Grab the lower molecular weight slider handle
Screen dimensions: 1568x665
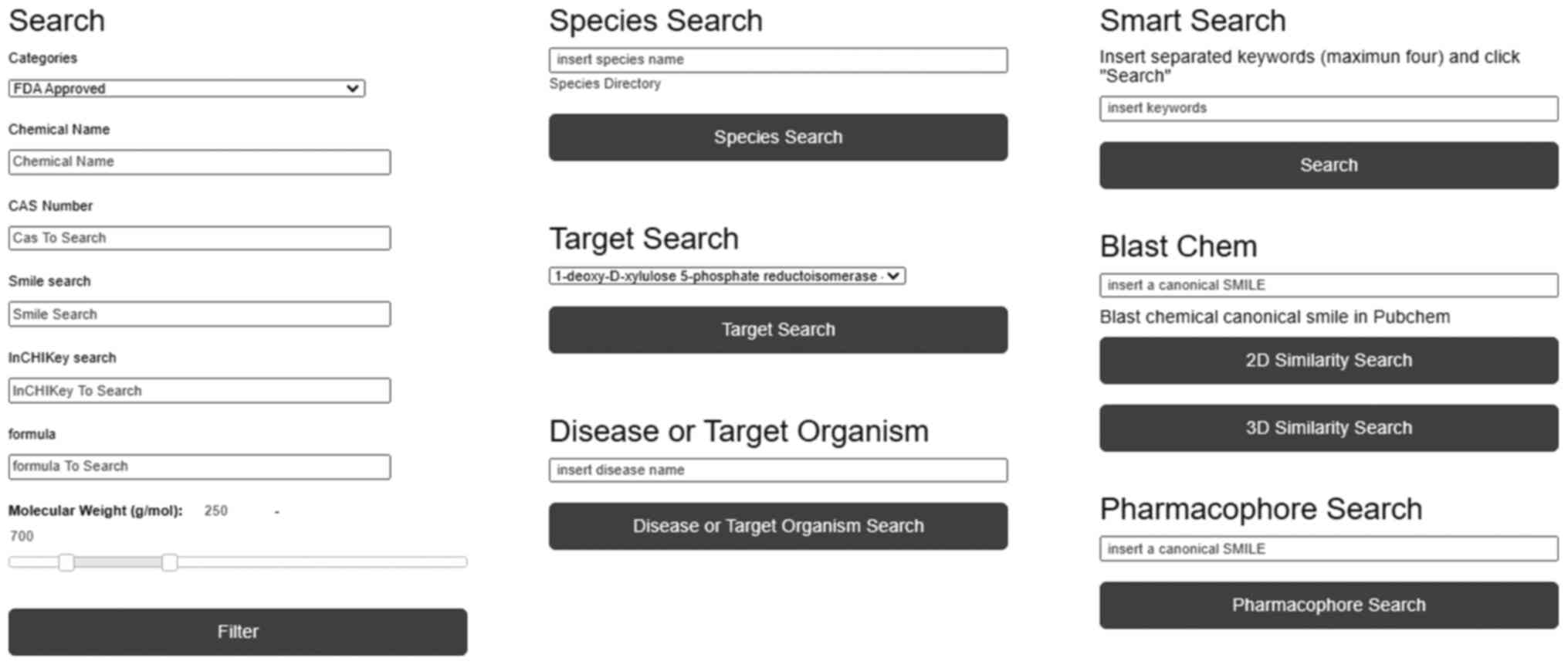[x=66, y=562]
